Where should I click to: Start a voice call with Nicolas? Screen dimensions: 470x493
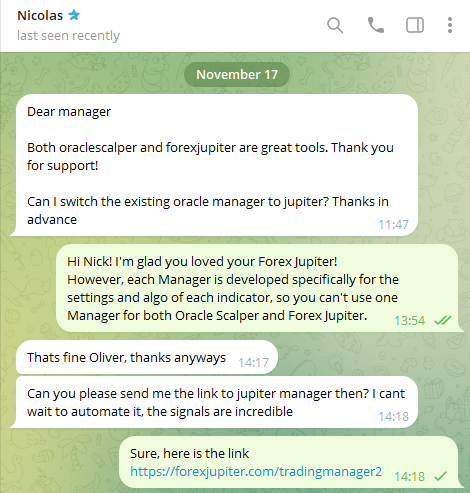376,25
